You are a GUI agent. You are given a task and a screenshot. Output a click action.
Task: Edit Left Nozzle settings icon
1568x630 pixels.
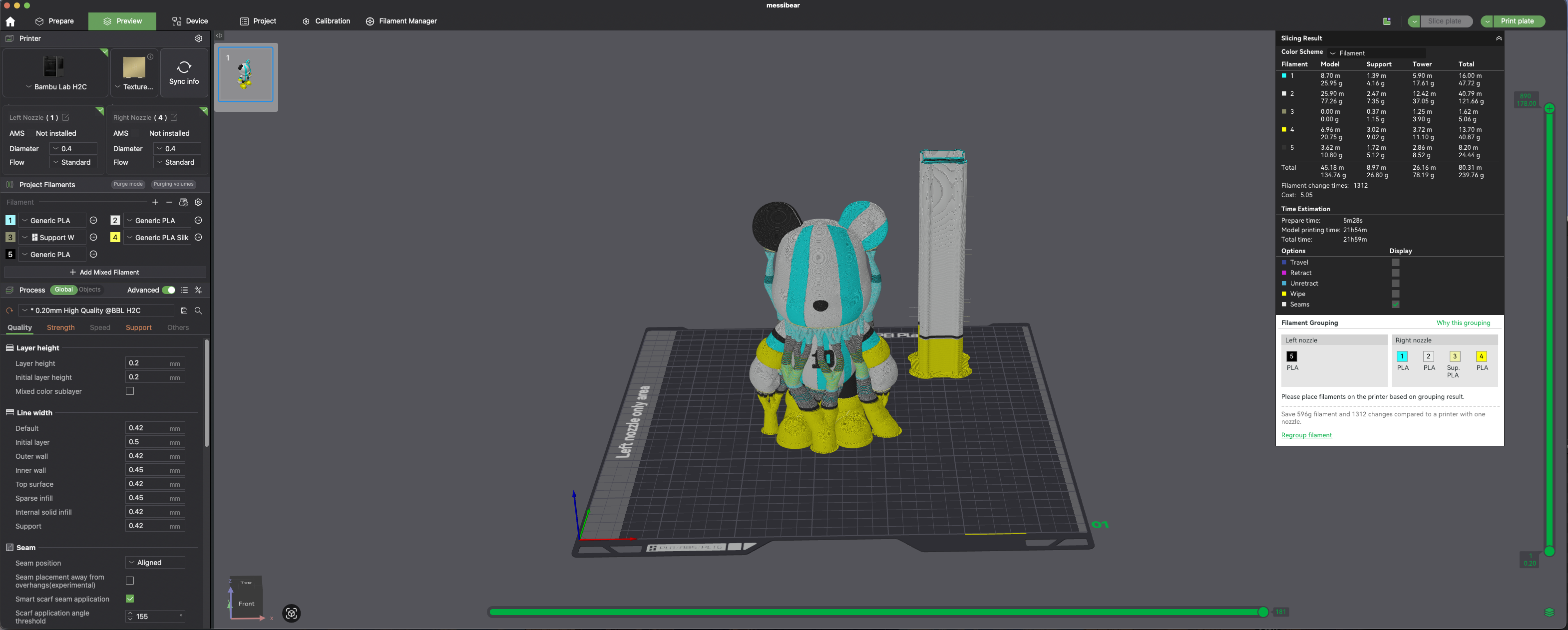(65, 117)
